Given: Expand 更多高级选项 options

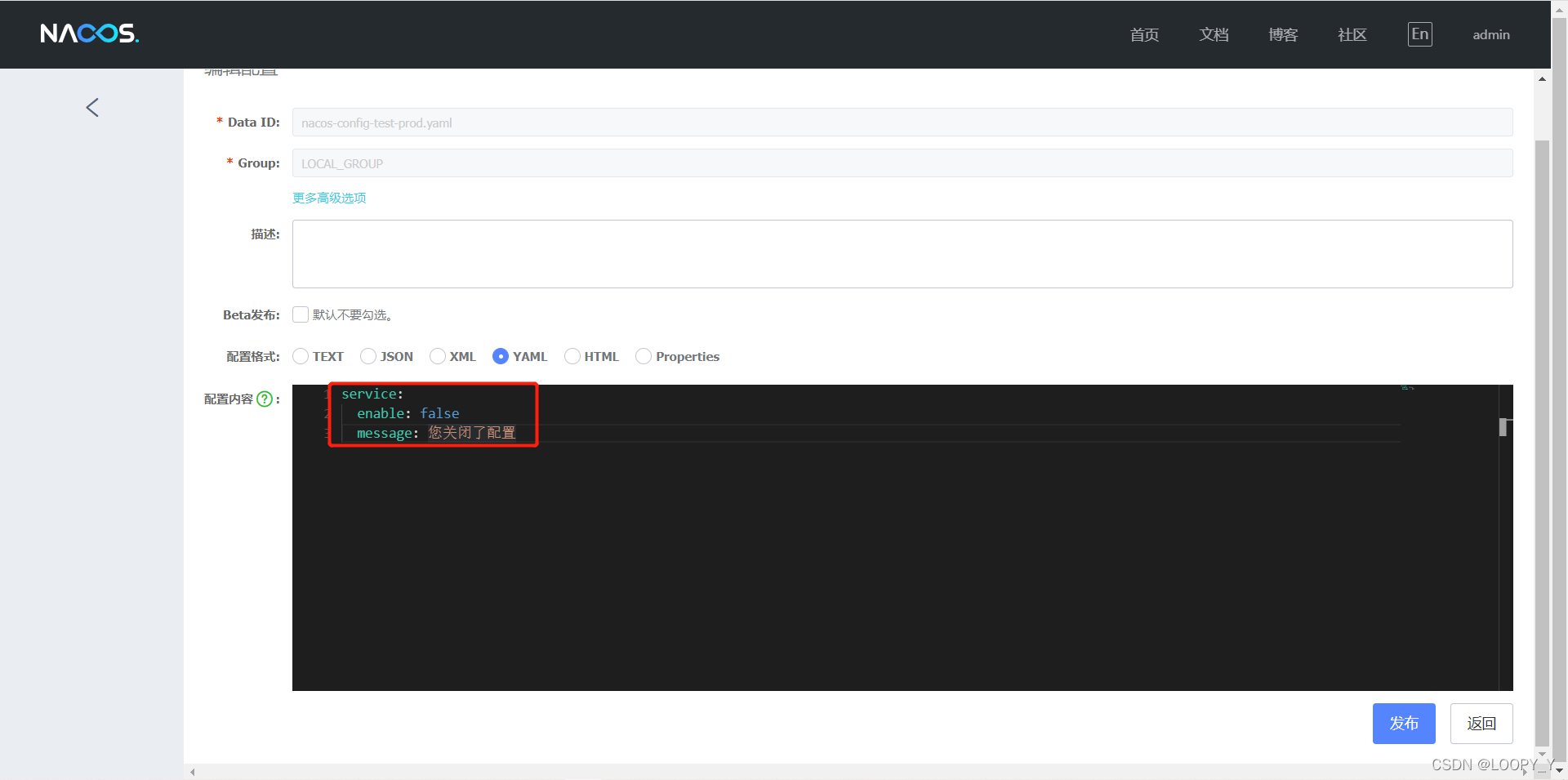Looking at the screenshot, I should [329, 198].
